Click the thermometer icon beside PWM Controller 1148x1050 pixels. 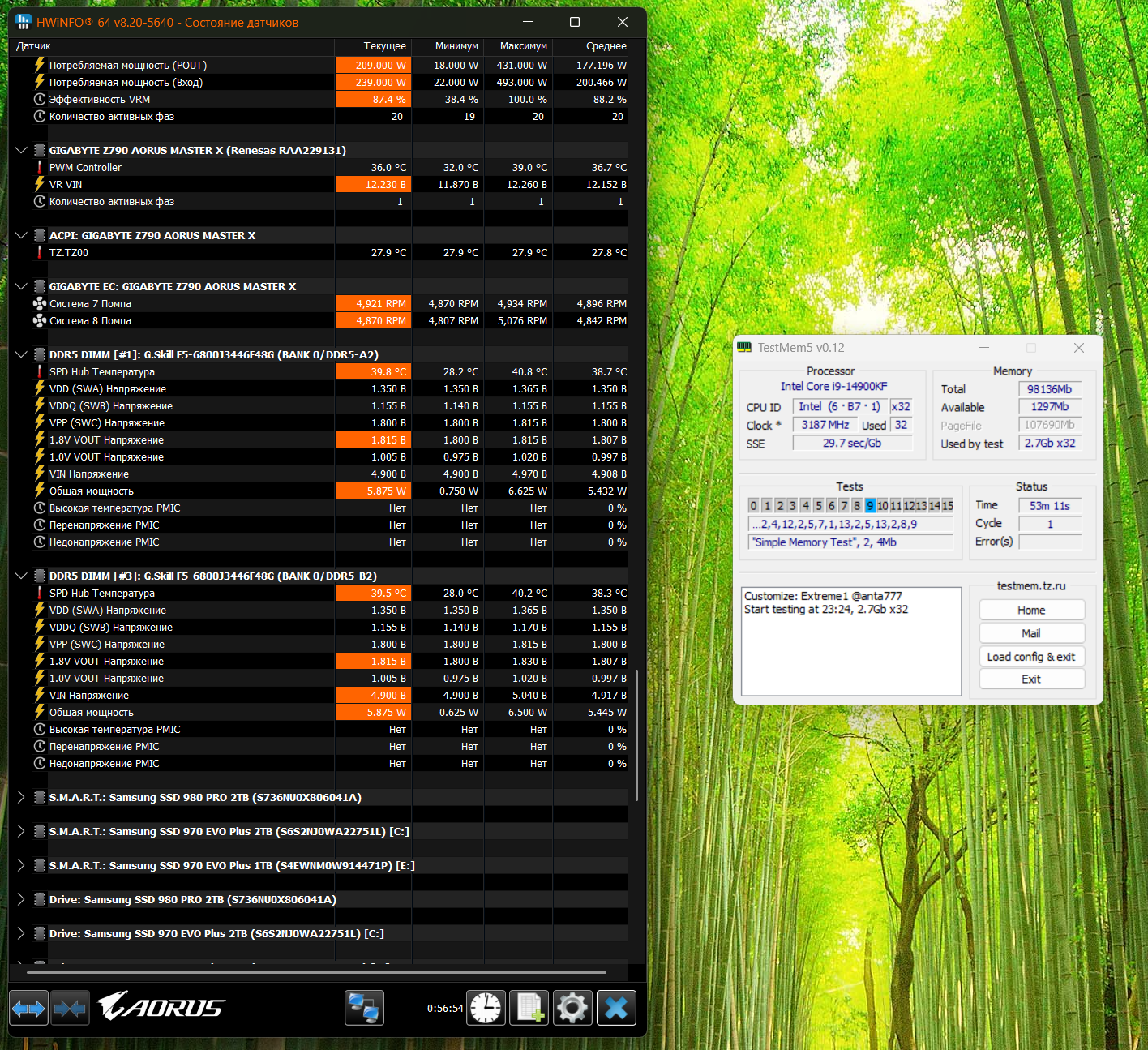39,167
